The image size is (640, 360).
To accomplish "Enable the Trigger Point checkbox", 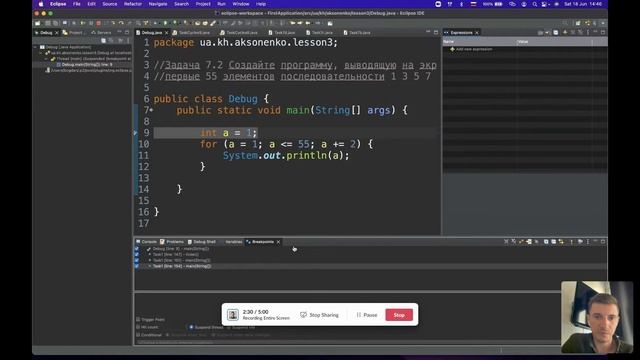I will pos(138,320).
